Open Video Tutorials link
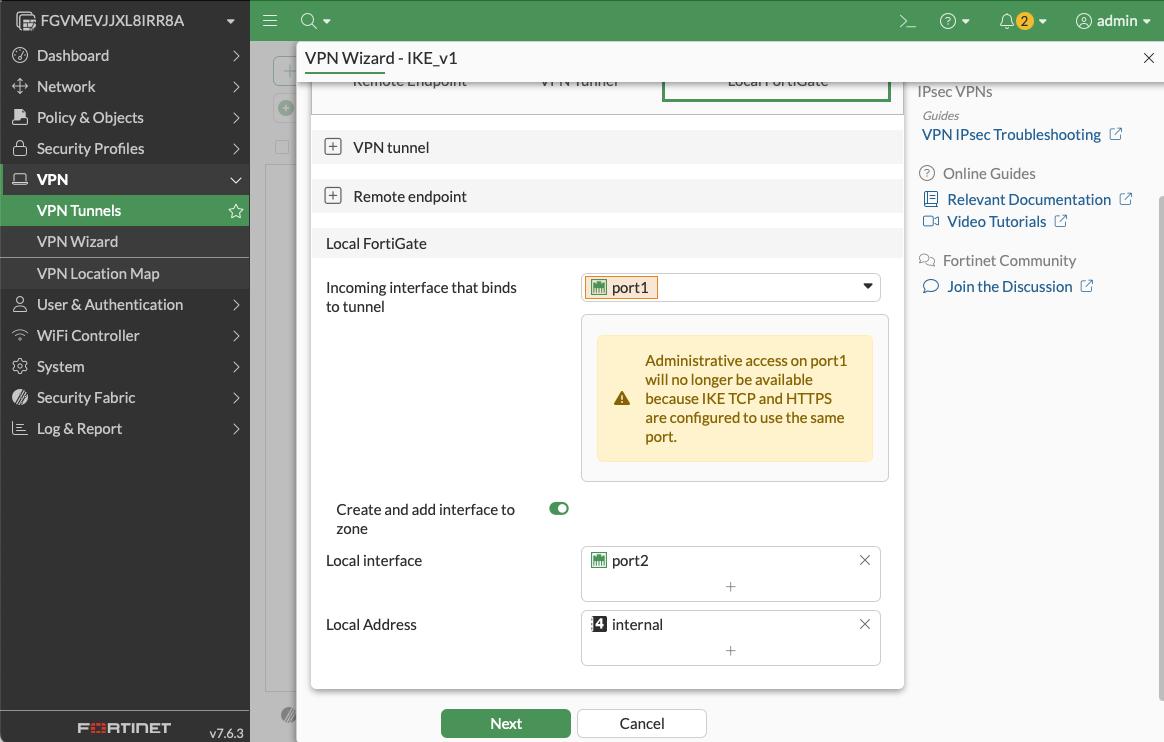Screen dimensions: 1164x742 pyautogui.click(x=996, y=222)
